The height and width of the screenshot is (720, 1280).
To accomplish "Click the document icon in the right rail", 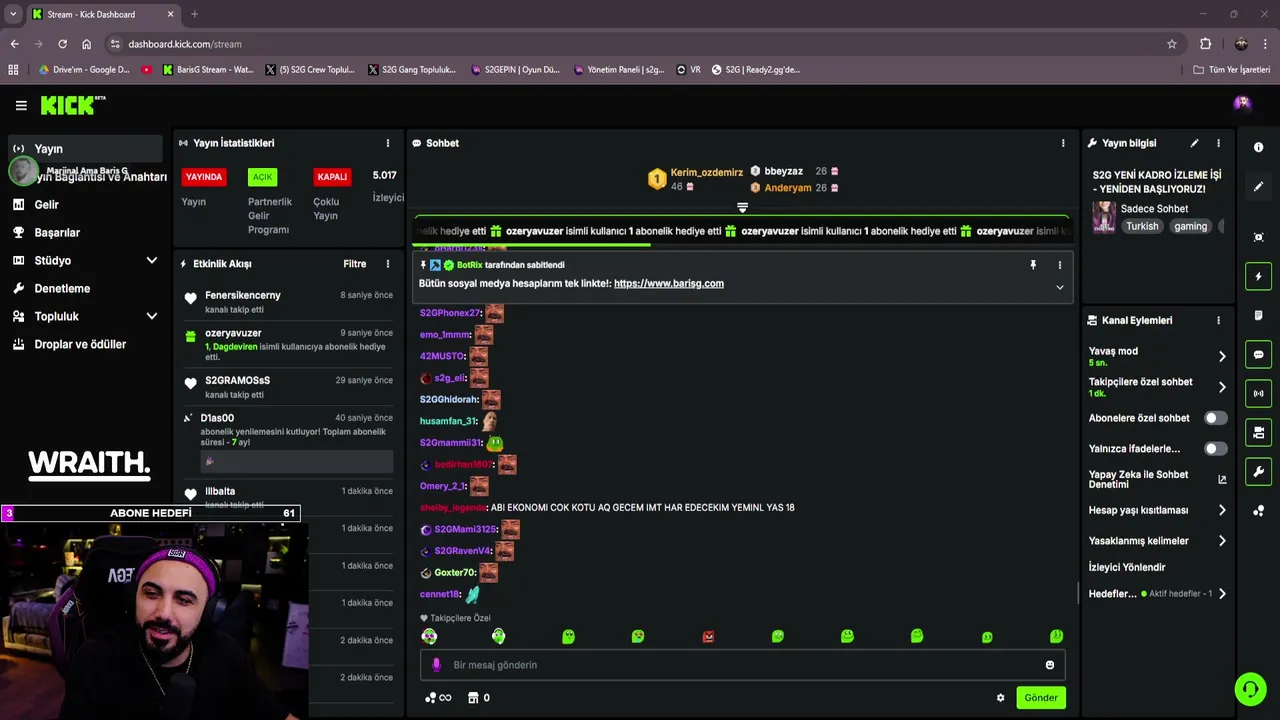I will pos(1259,315).
